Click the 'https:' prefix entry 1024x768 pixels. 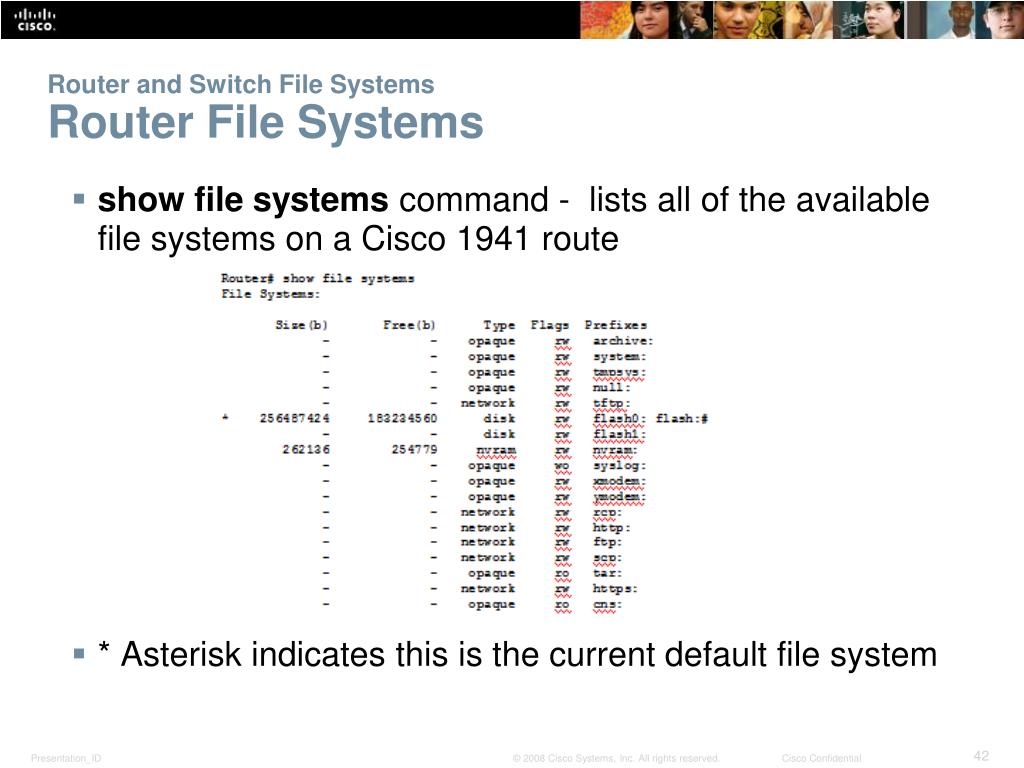[x=615, y=588]
